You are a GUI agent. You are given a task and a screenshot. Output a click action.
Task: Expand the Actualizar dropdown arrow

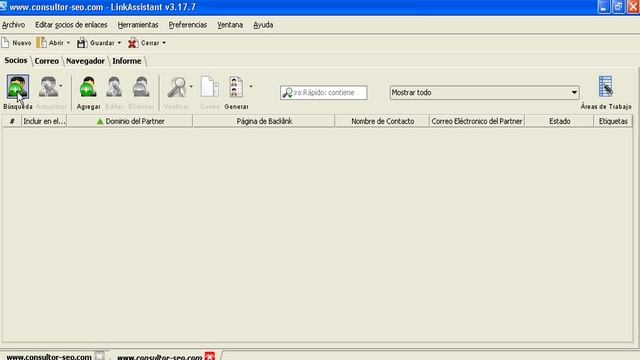pyautogui.click(x=61, y=86)
